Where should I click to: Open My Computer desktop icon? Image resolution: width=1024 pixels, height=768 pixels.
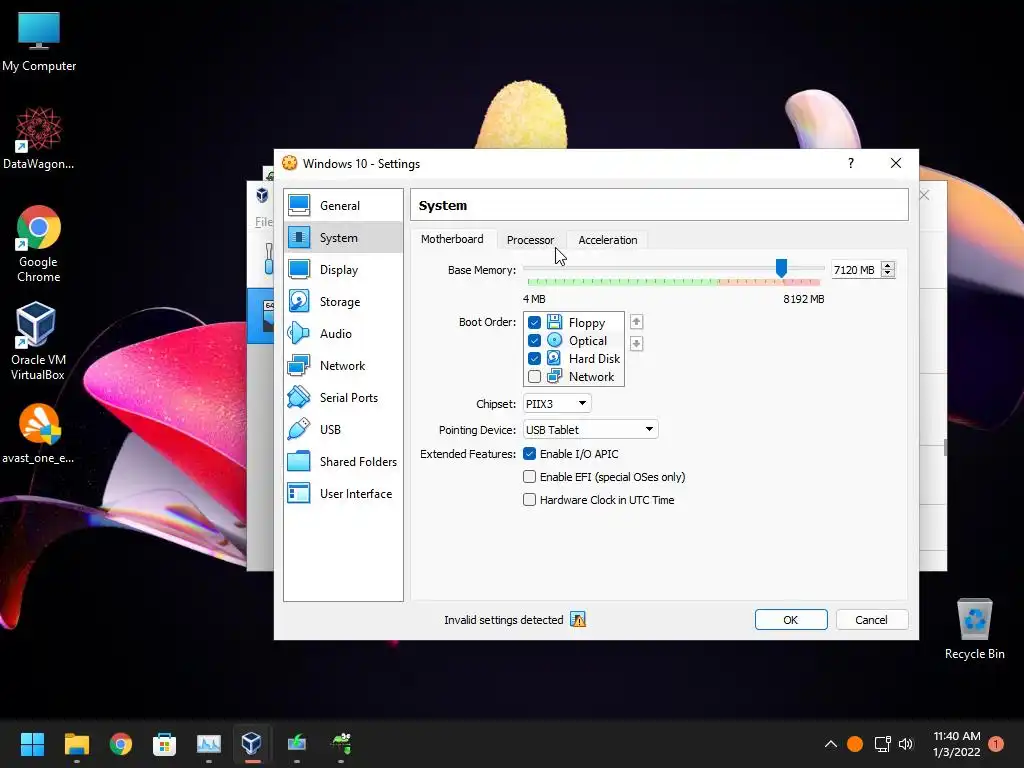pyautogui.click(x=39, y=42)
